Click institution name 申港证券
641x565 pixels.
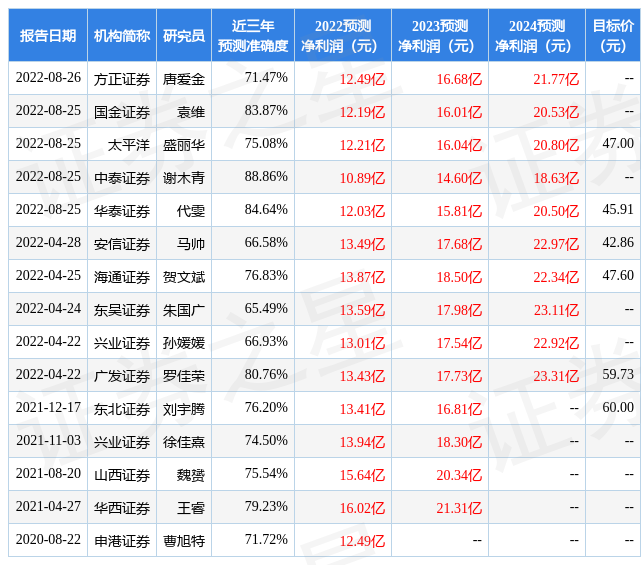point(122,542)
